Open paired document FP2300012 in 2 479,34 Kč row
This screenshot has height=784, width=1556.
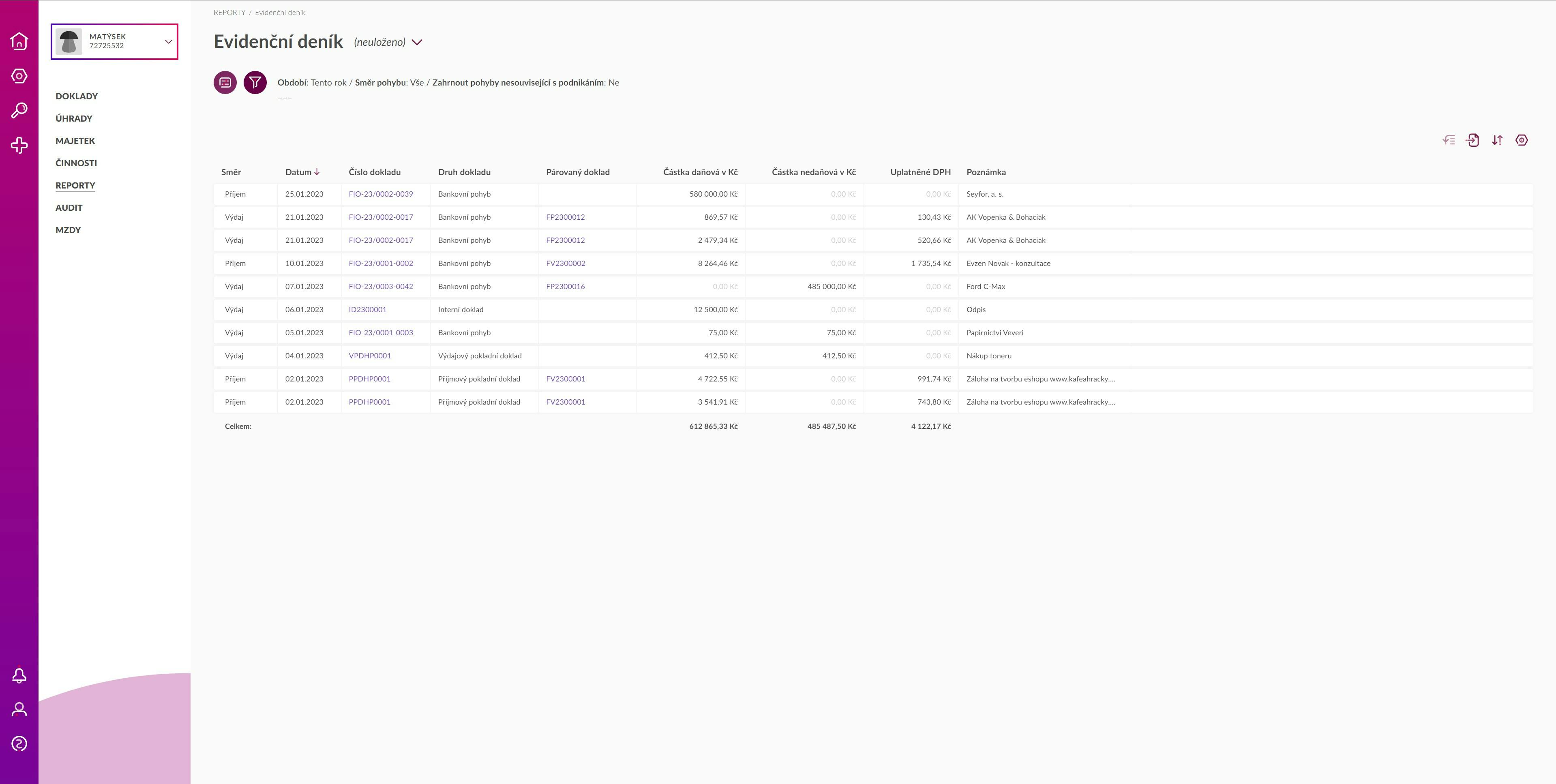click(566, 240)
